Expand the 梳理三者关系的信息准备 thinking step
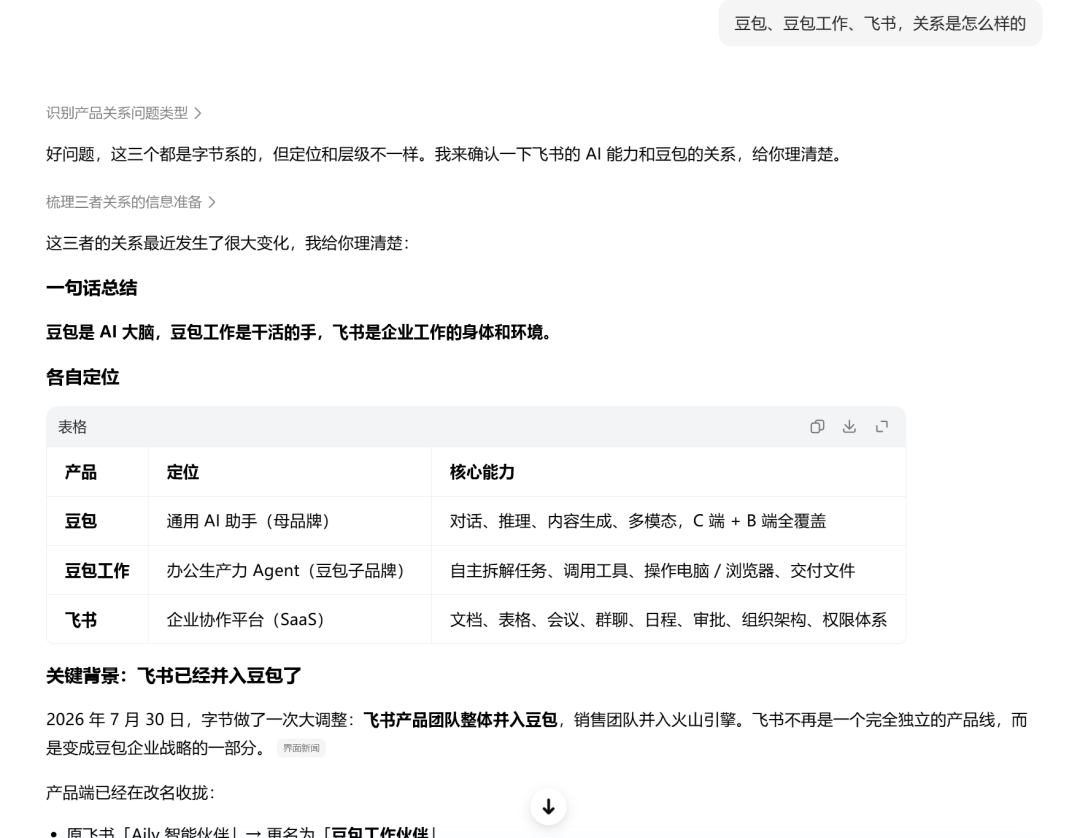Image resolution: width=1080 pixels, height=838 pixels. (131, 202)
